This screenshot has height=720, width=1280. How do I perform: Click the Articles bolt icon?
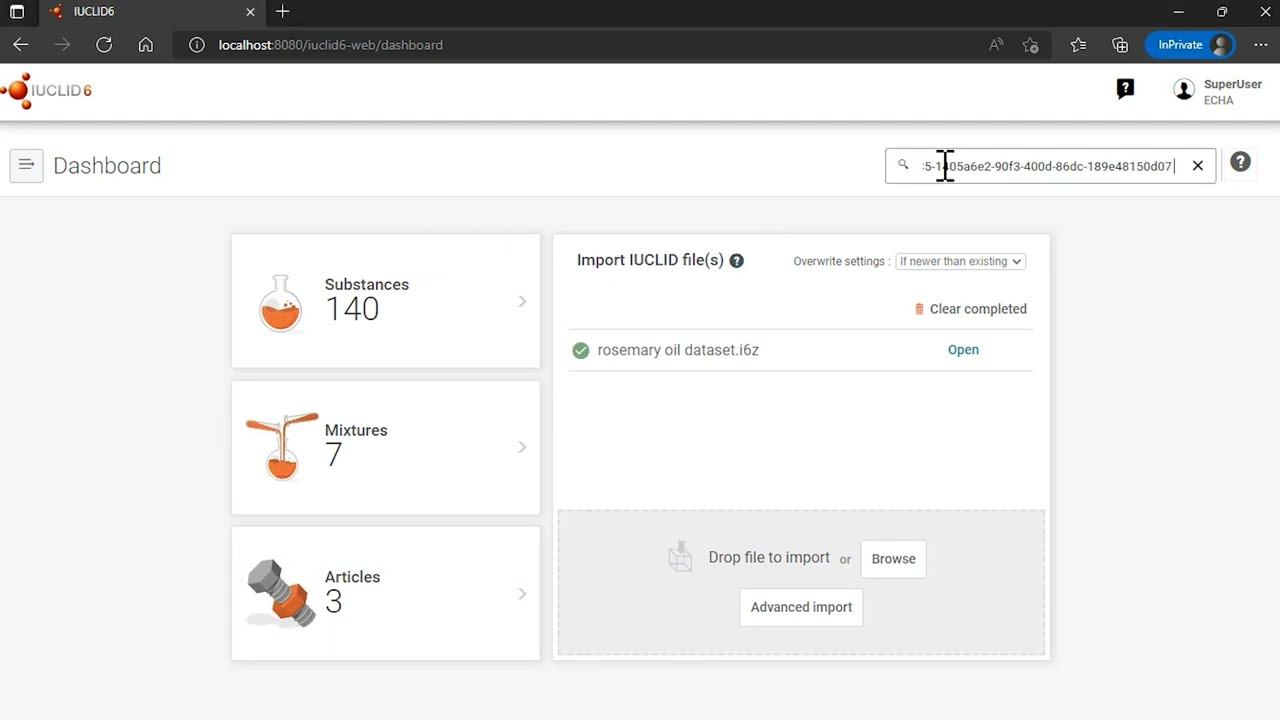click(281, 593)
